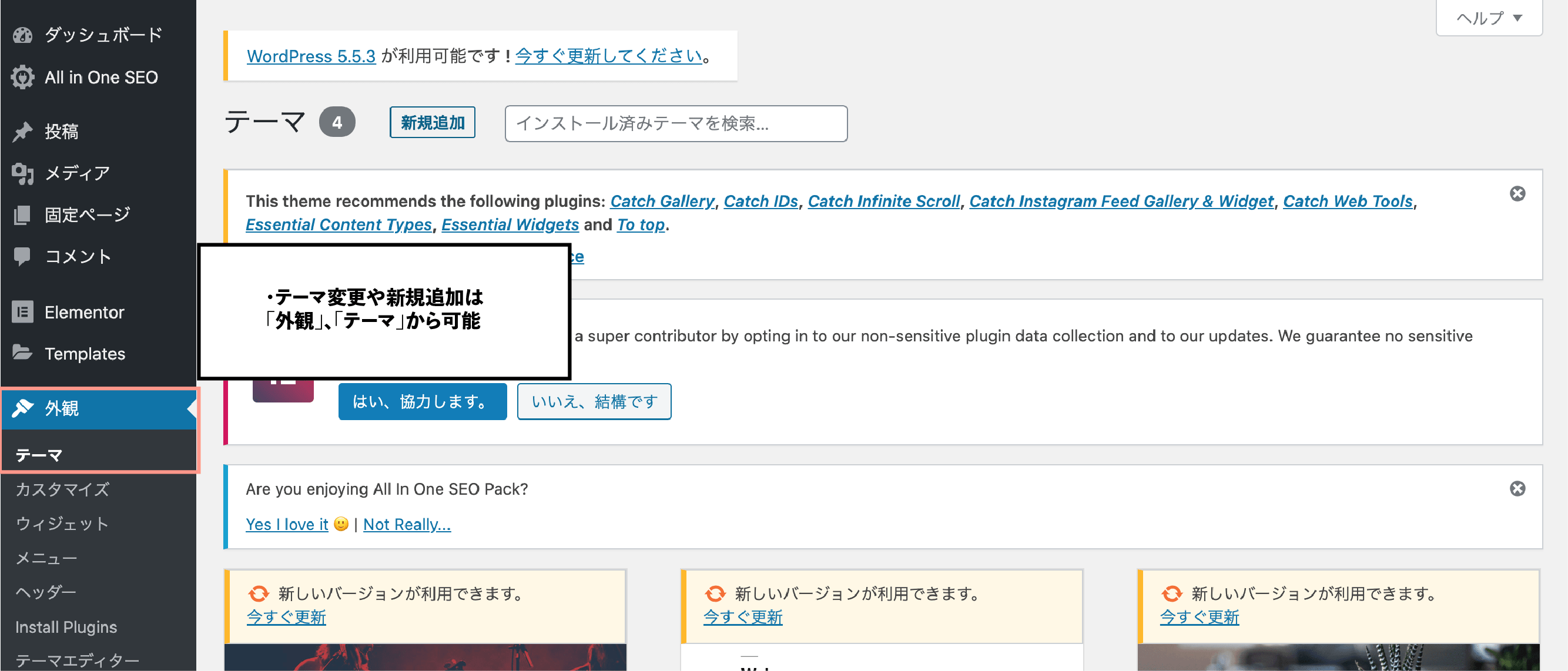The height and width of the screenshot is (671, 1568).
Task: Focus the installed themes search field
Action: coord(676,123)
